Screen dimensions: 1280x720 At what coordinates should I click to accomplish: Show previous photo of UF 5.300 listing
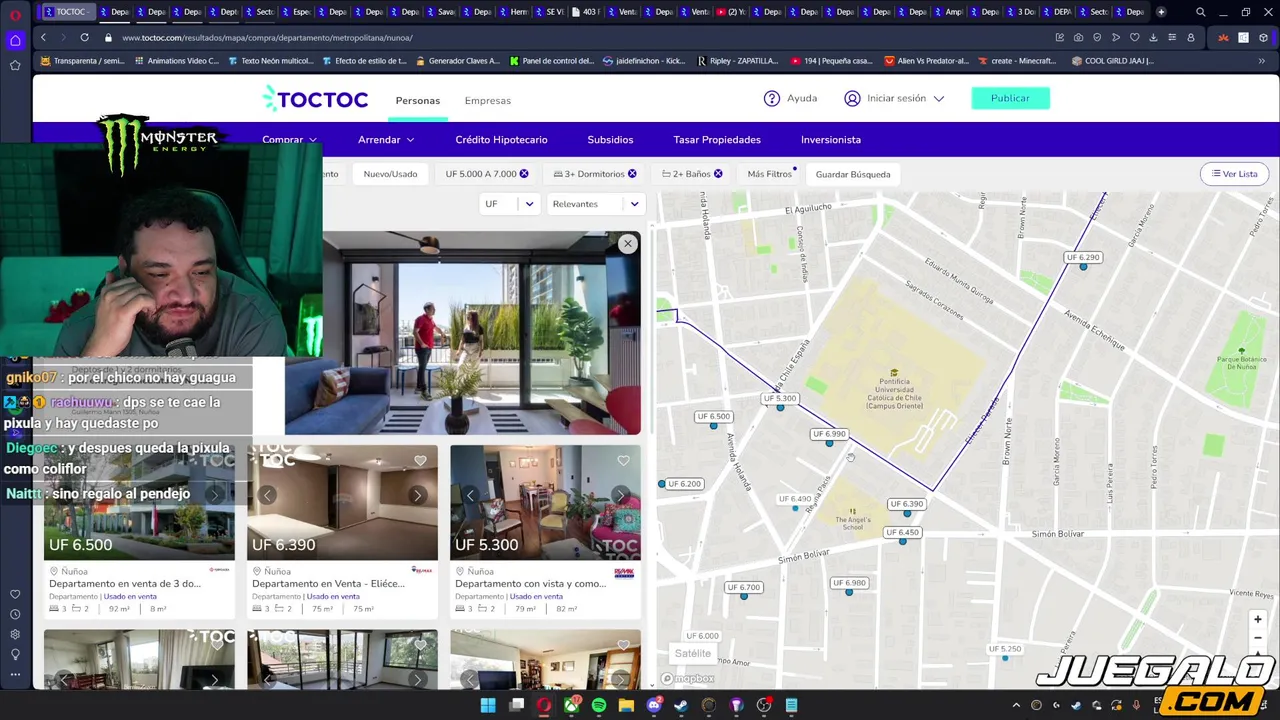pyautogui.click(x=470, y=495)
